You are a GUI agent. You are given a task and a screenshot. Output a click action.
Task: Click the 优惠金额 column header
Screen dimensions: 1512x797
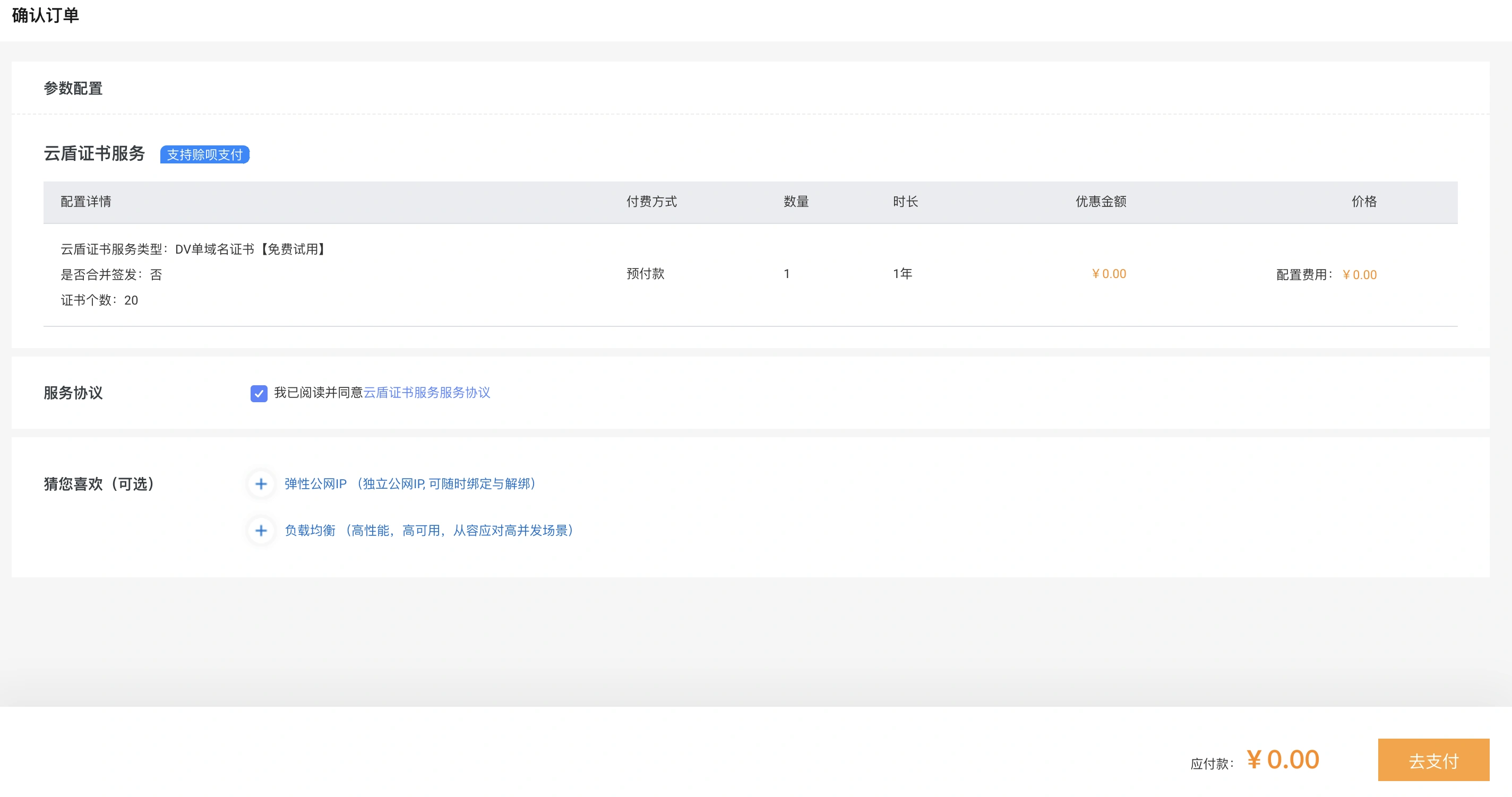1101,202
